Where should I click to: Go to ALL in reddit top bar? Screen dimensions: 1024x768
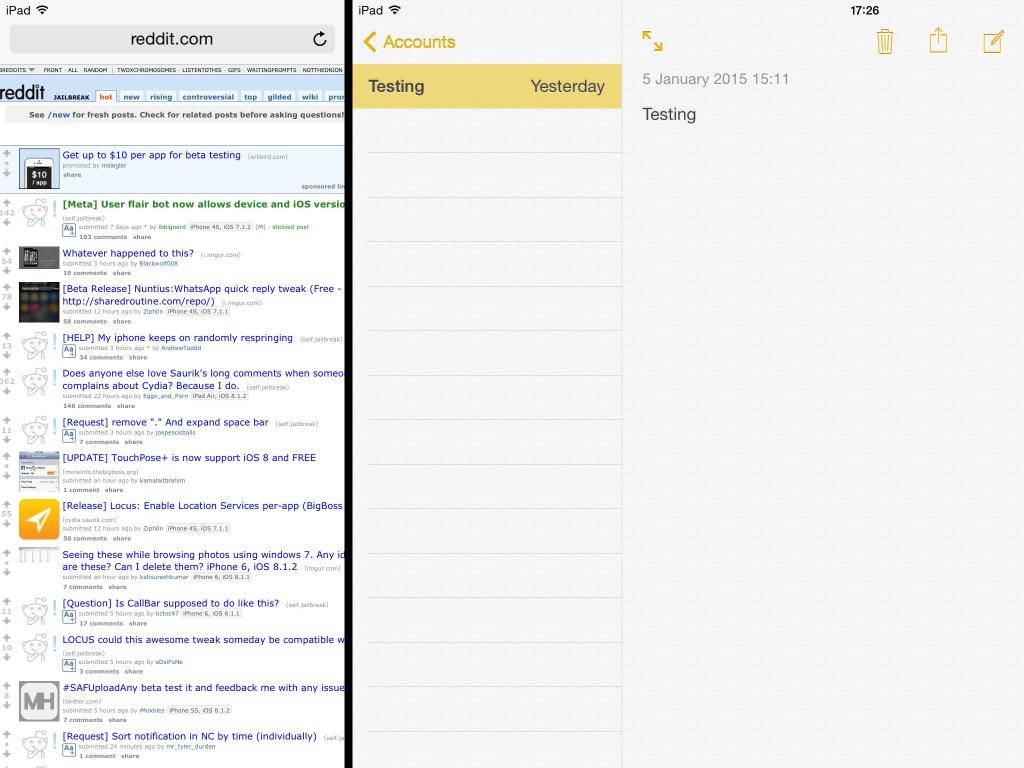72,70
